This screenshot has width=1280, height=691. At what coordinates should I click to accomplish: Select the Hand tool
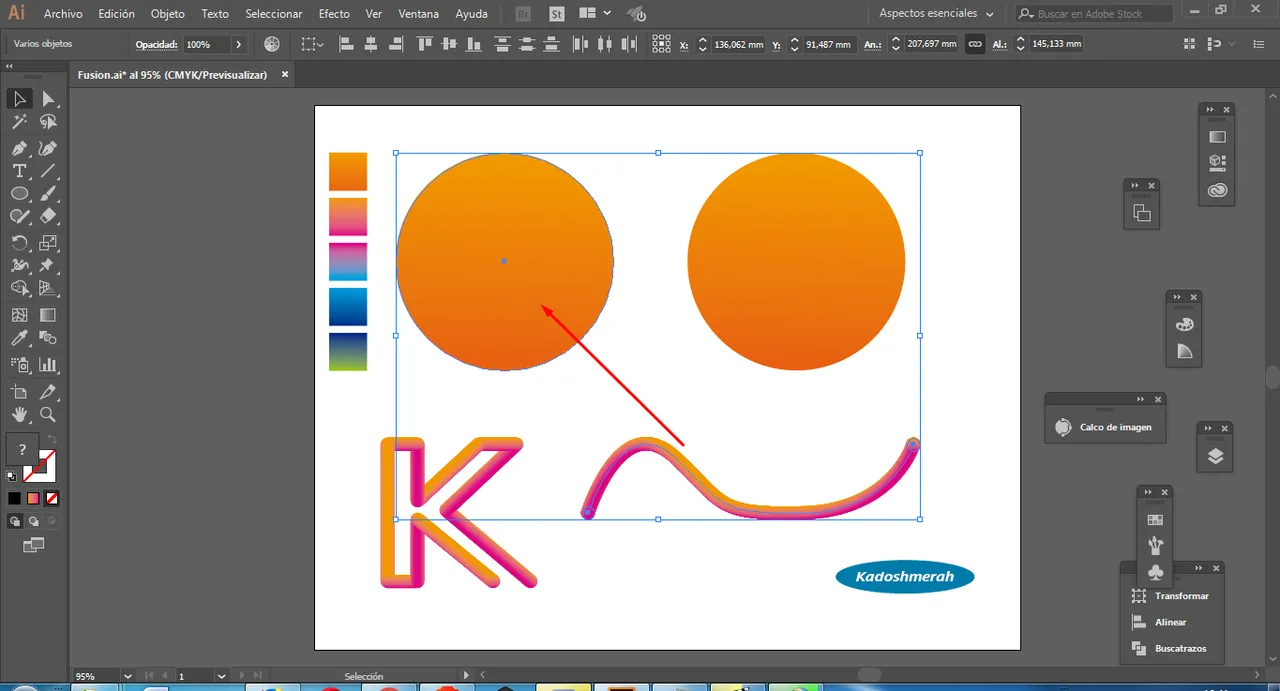coord(19,414)
